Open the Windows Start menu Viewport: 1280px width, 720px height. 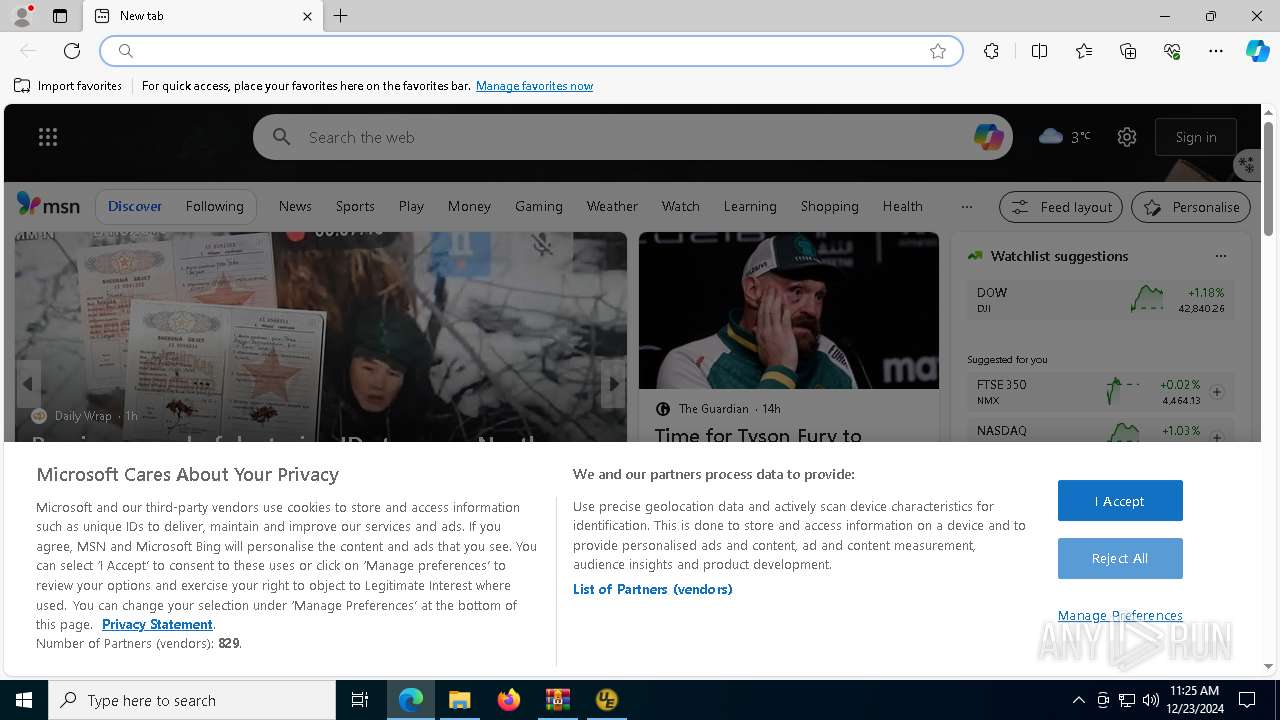pyautogui.click(x=24, y=700)
